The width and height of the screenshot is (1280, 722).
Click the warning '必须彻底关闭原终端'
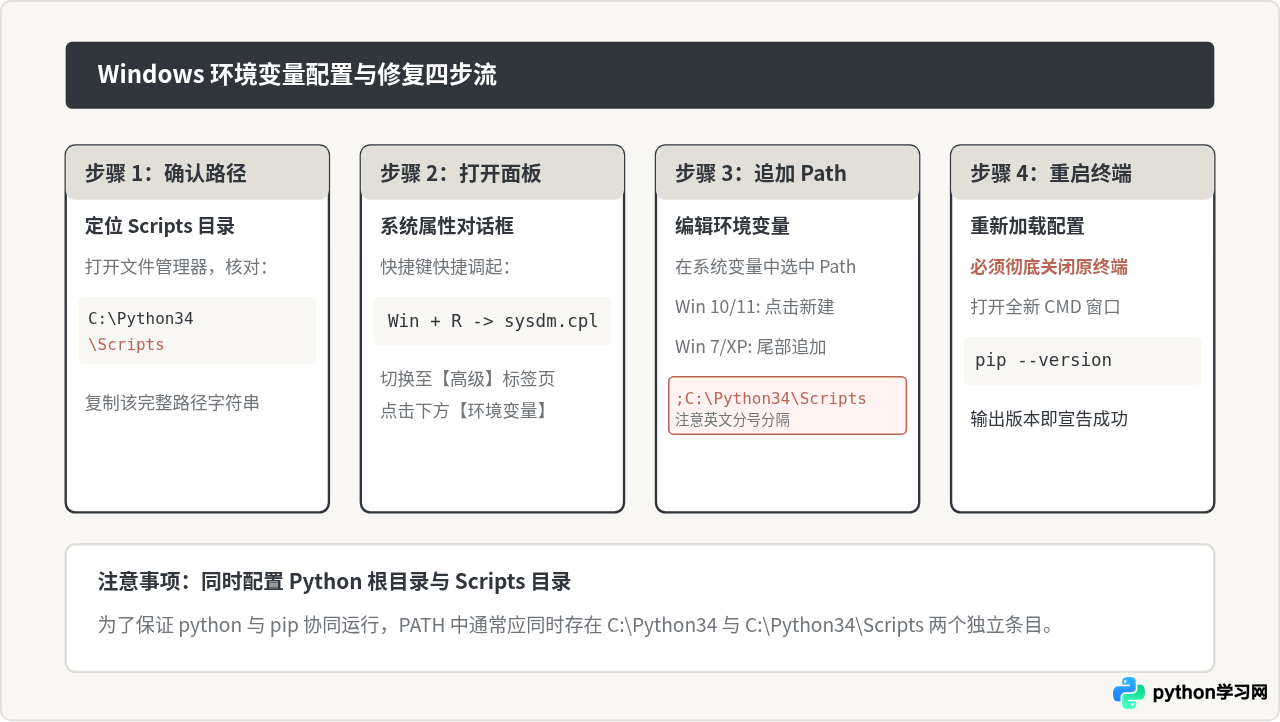(1049, 267)
